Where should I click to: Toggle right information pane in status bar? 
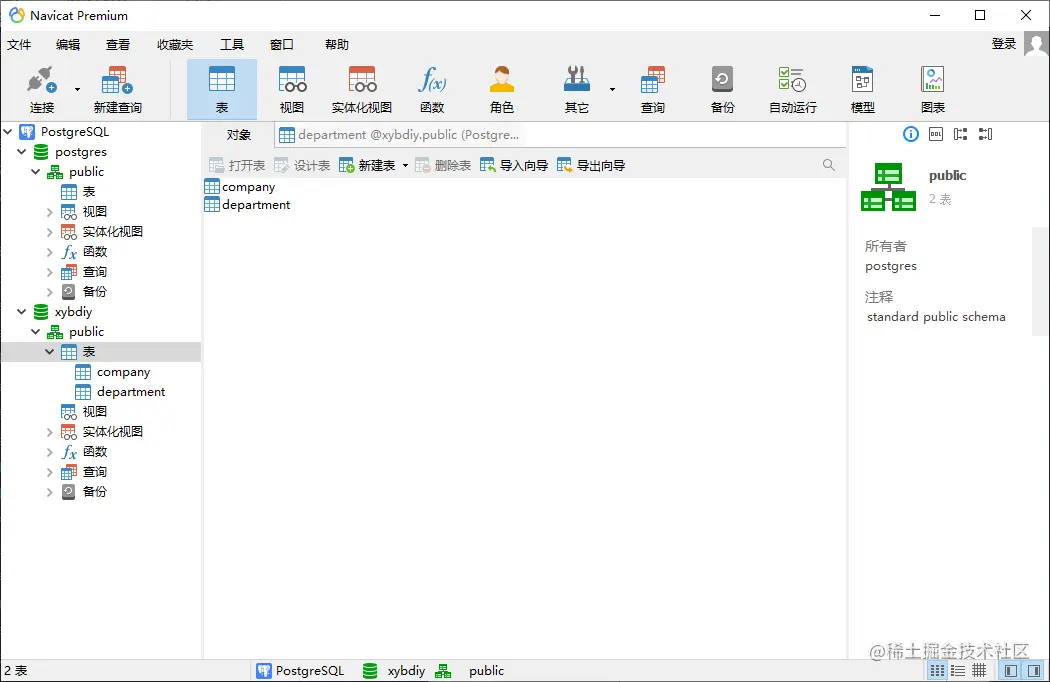(x=1034, y=671)
